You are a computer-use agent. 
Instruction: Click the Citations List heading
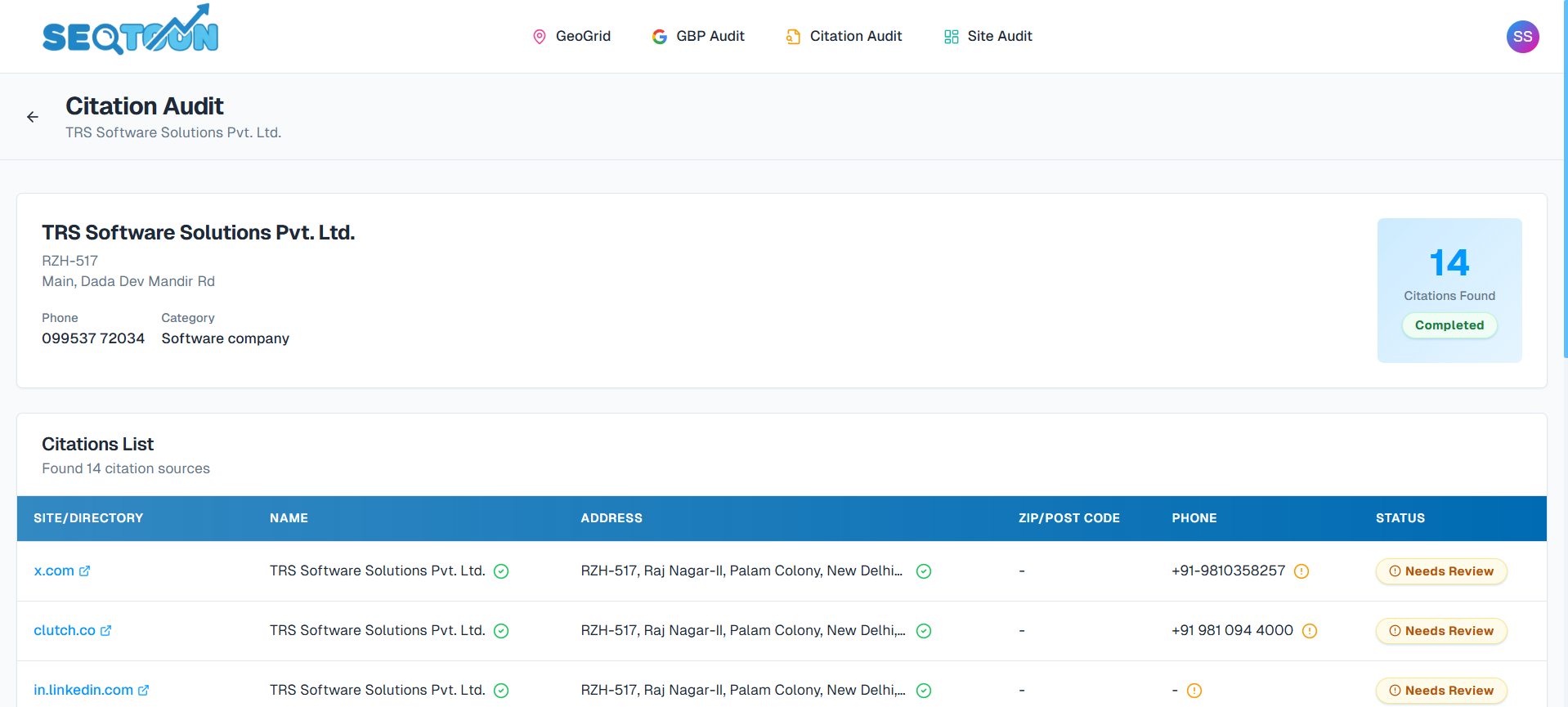(97, 444)
